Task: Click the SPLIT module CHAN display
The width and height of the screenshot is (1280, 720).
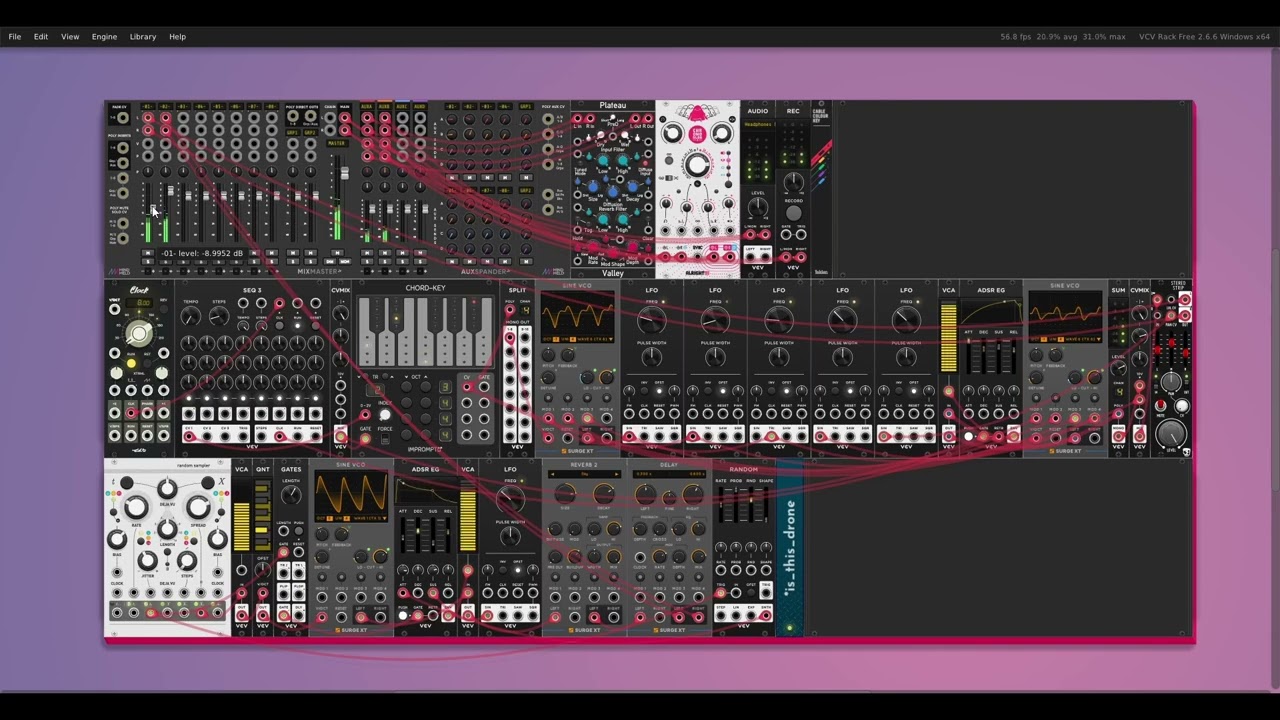Action: [526, 311]
